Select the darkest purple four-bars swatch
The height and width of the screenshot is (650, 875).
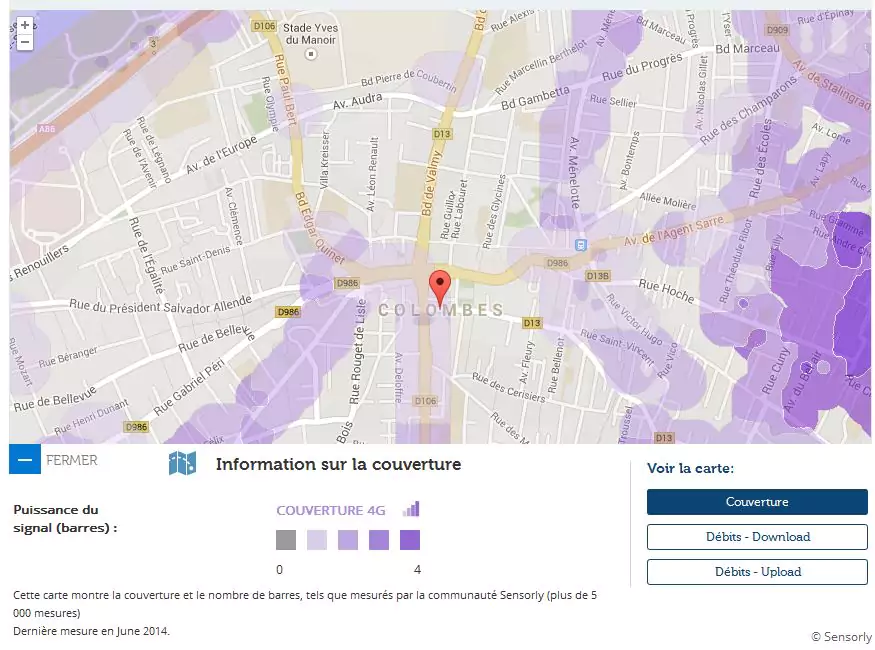410,540
